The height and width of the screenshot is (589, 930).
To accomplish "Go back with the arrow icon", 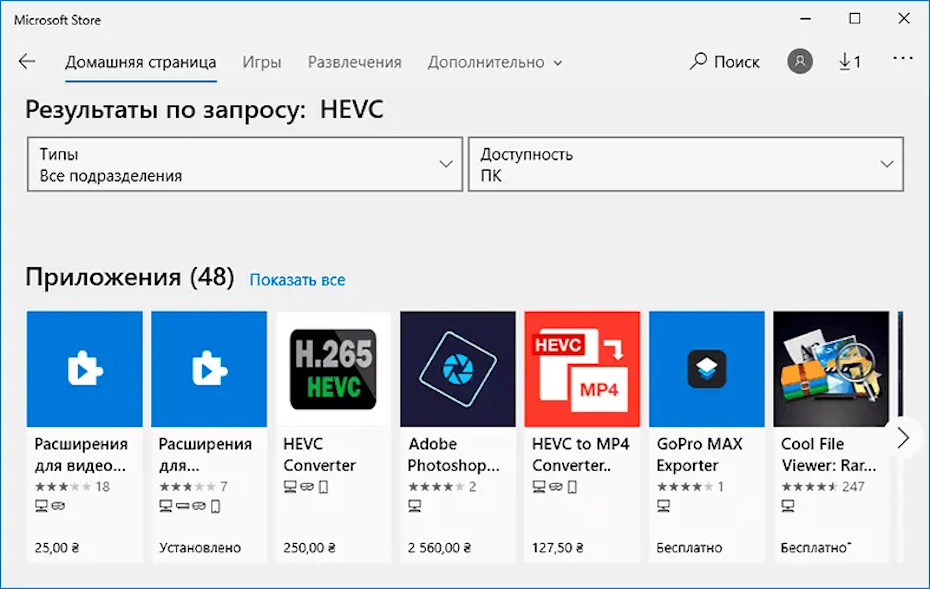I will 27,62.
